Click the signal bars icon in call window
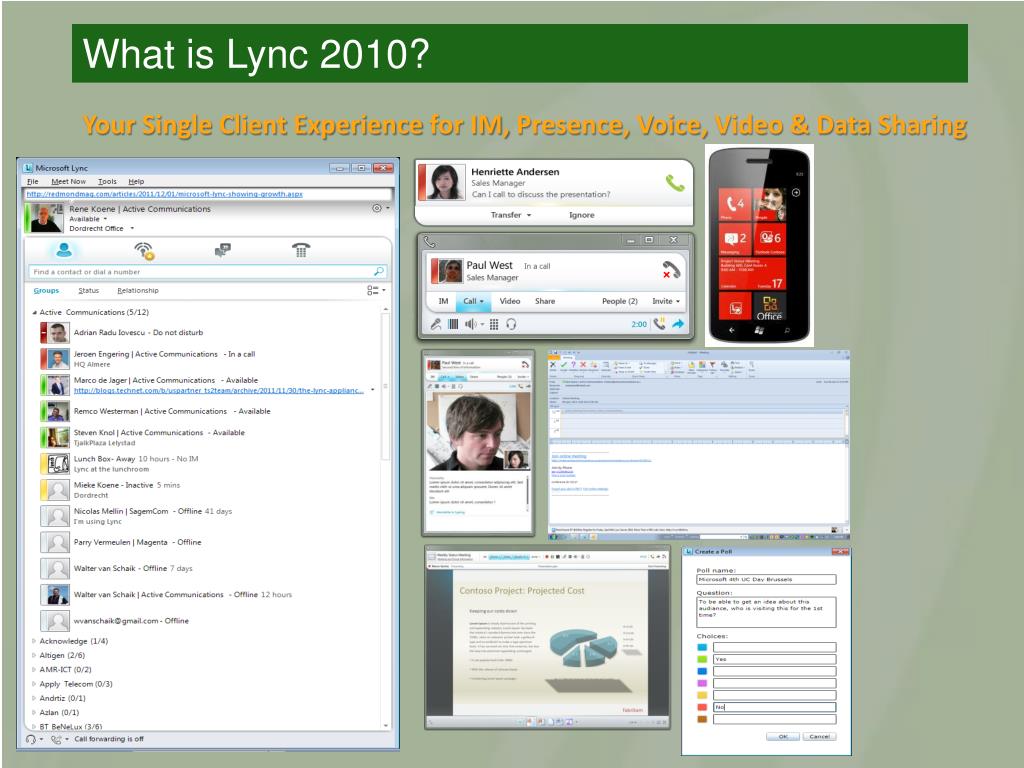This screenshot has height=768, width=1024. [453, 324]
